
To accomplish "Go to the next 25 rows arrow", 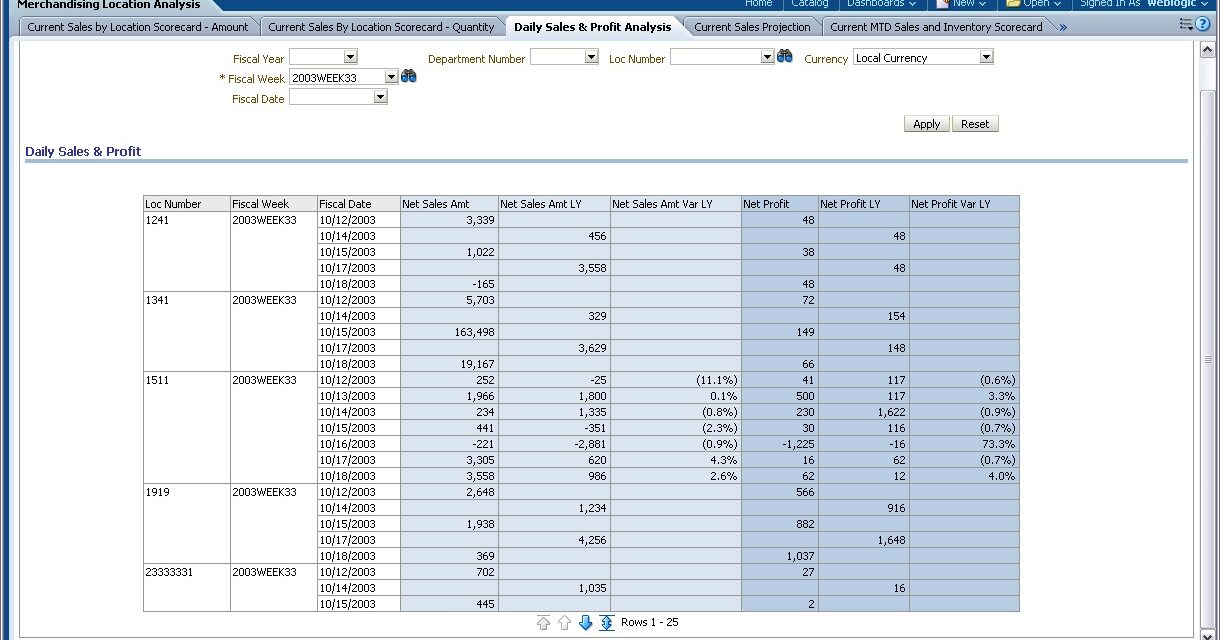I will [x=586, y=622].
